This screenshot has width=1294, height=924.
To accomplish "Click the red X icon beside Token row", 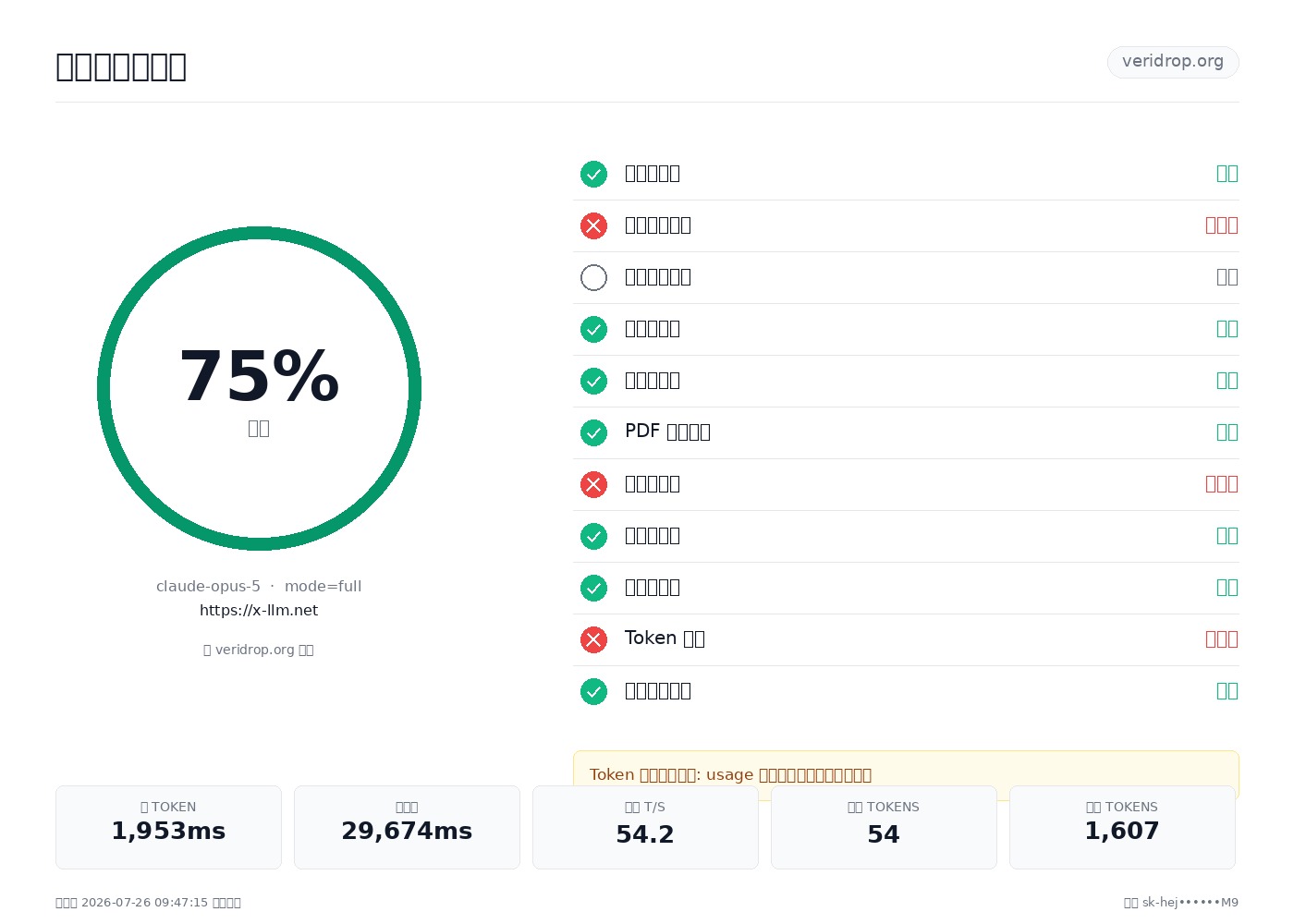I will (593, 639).
